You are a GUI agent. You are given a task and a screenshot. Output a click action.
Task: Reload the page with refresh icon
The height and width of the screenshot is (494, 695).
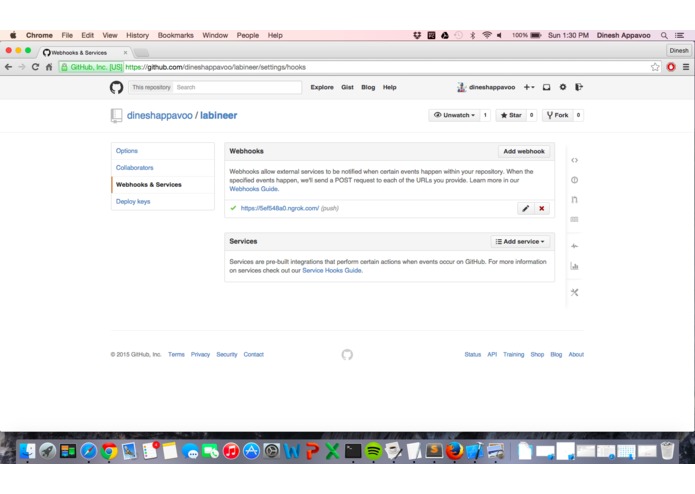(x=35, y=67)
